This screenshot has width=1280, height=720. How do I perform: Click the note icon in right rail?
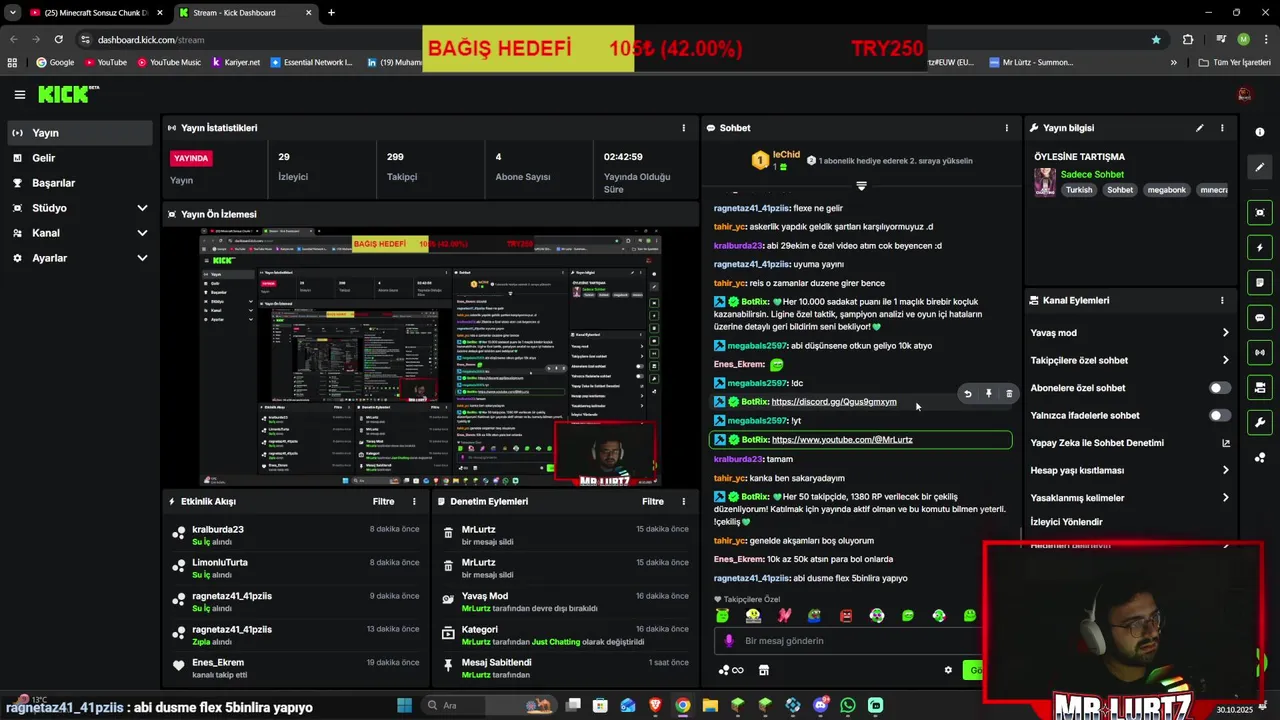(x=1260, y=282)
